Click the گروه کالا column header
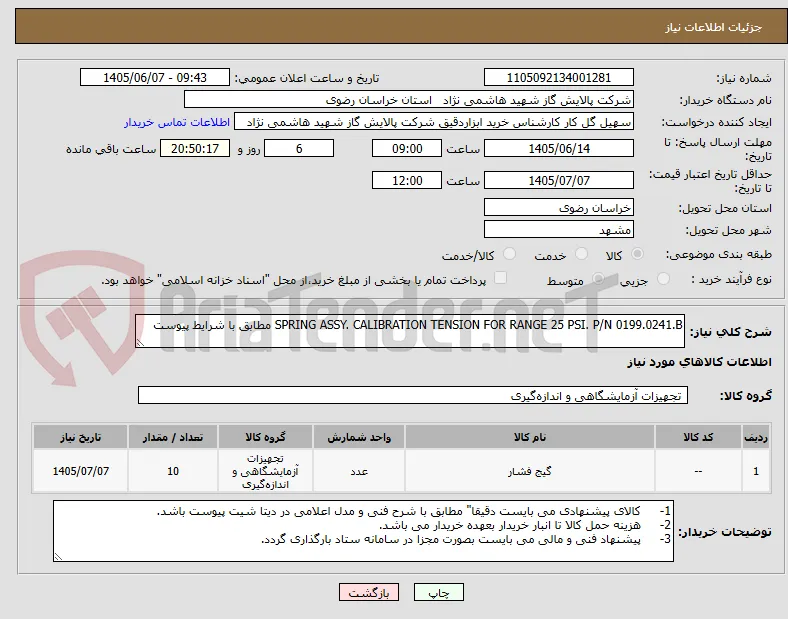This screenshot has height=619, width=788. point(265,437)
